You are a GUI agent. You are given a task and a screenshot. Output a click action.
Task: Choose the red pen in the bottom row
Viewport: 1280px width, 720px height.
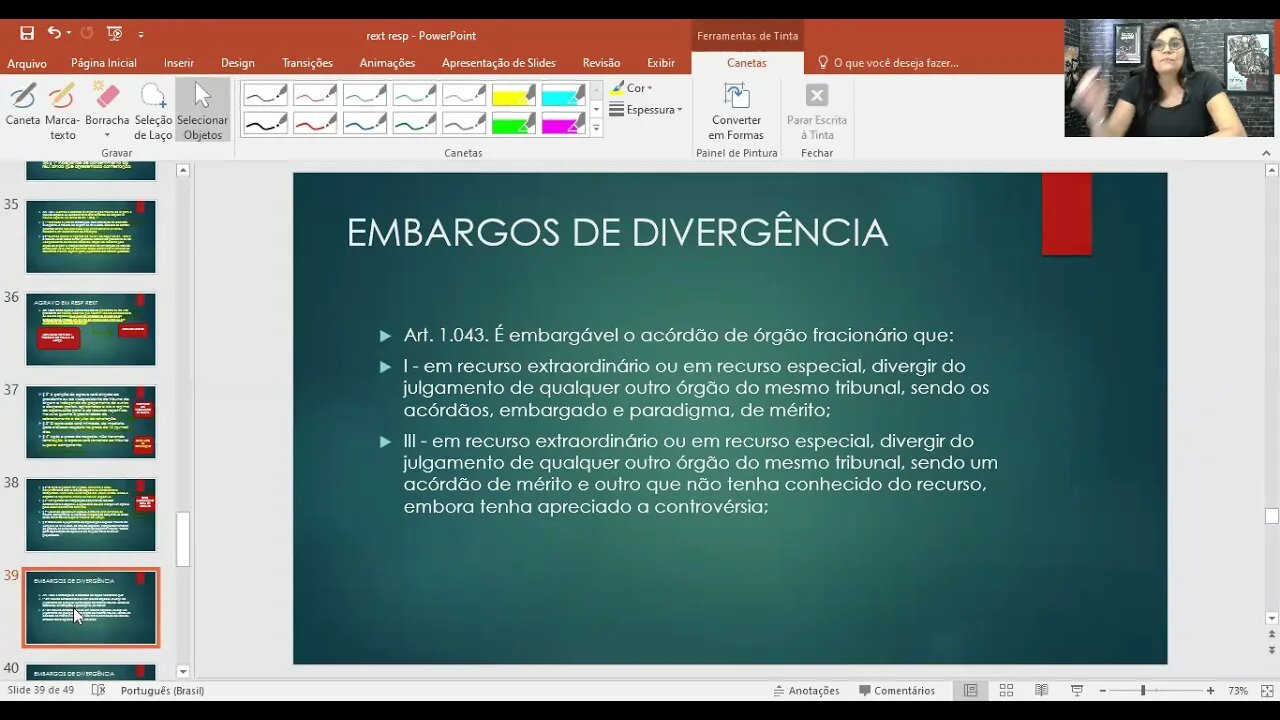pos(315,124)
